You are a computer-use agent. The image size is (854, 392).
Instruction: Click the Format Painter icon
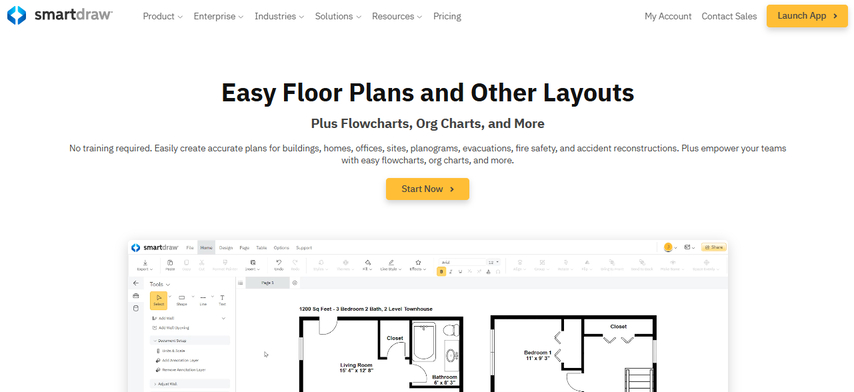point(224,265)
